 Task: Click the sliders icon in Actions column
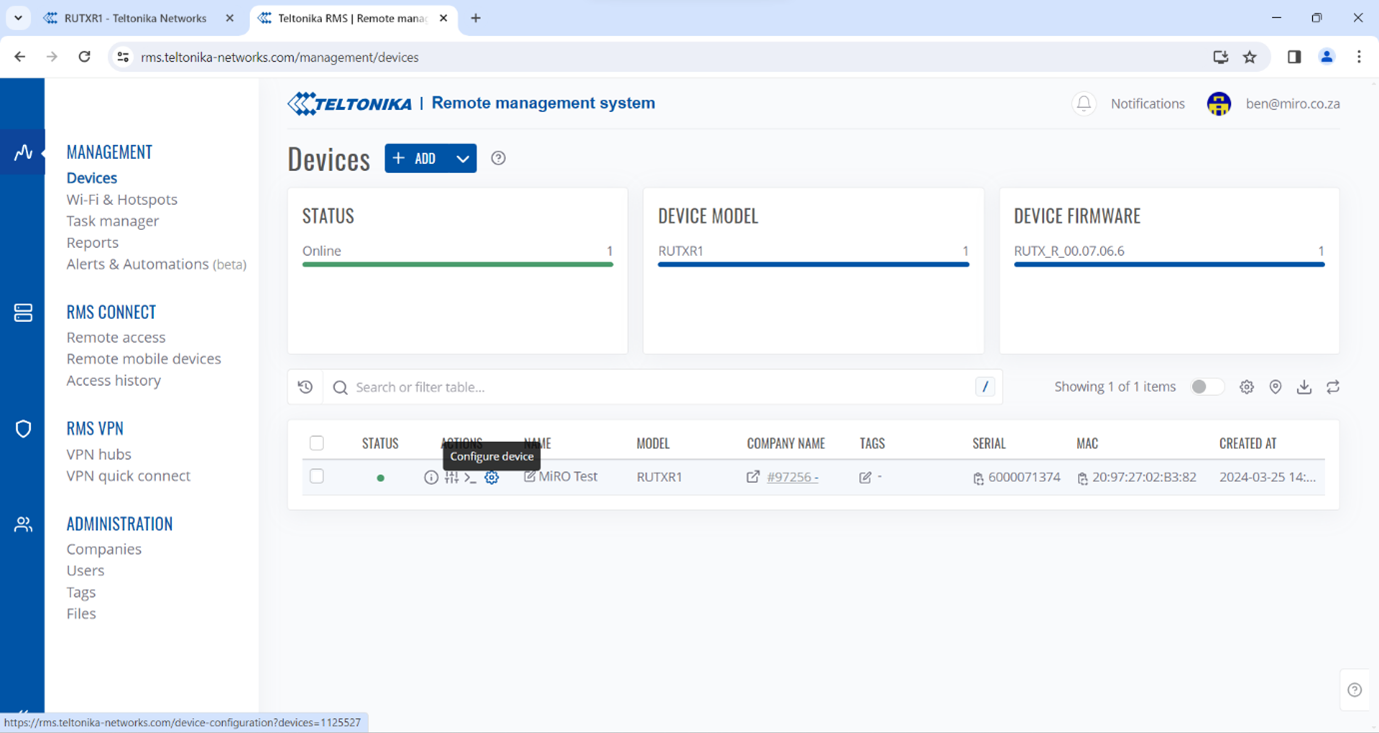tap(451, 478)
